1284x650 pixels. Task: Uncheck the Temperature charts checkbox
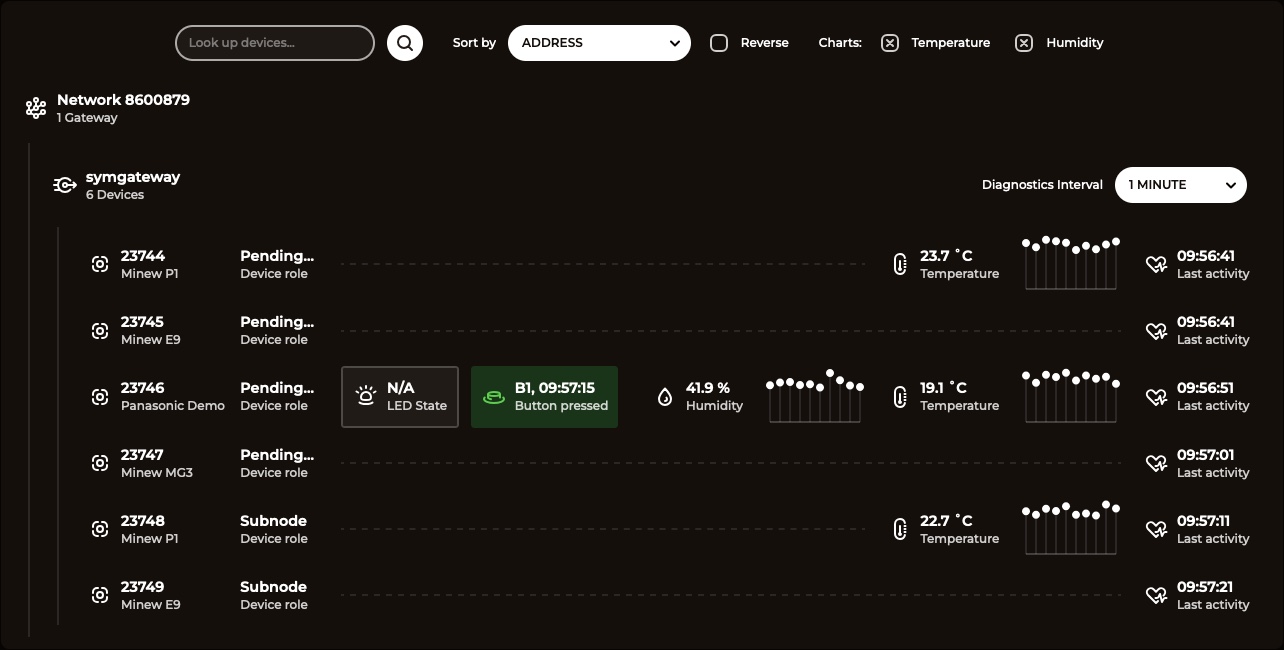point(890,43)
